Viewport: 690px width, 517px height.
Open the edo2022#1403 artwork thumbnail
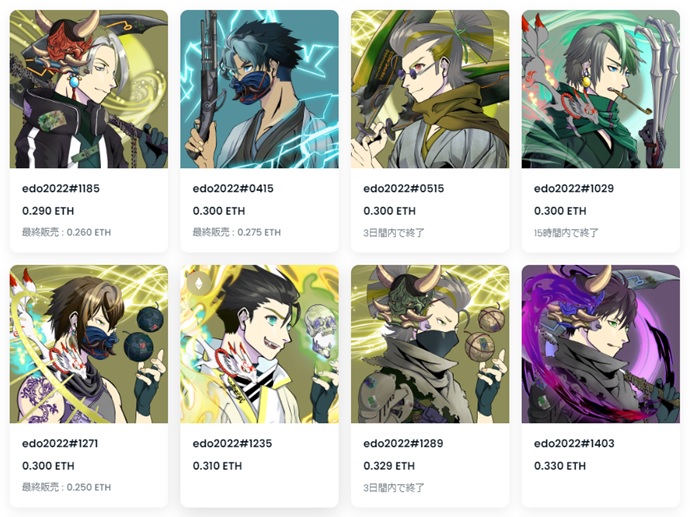click(x=601, y=344)
